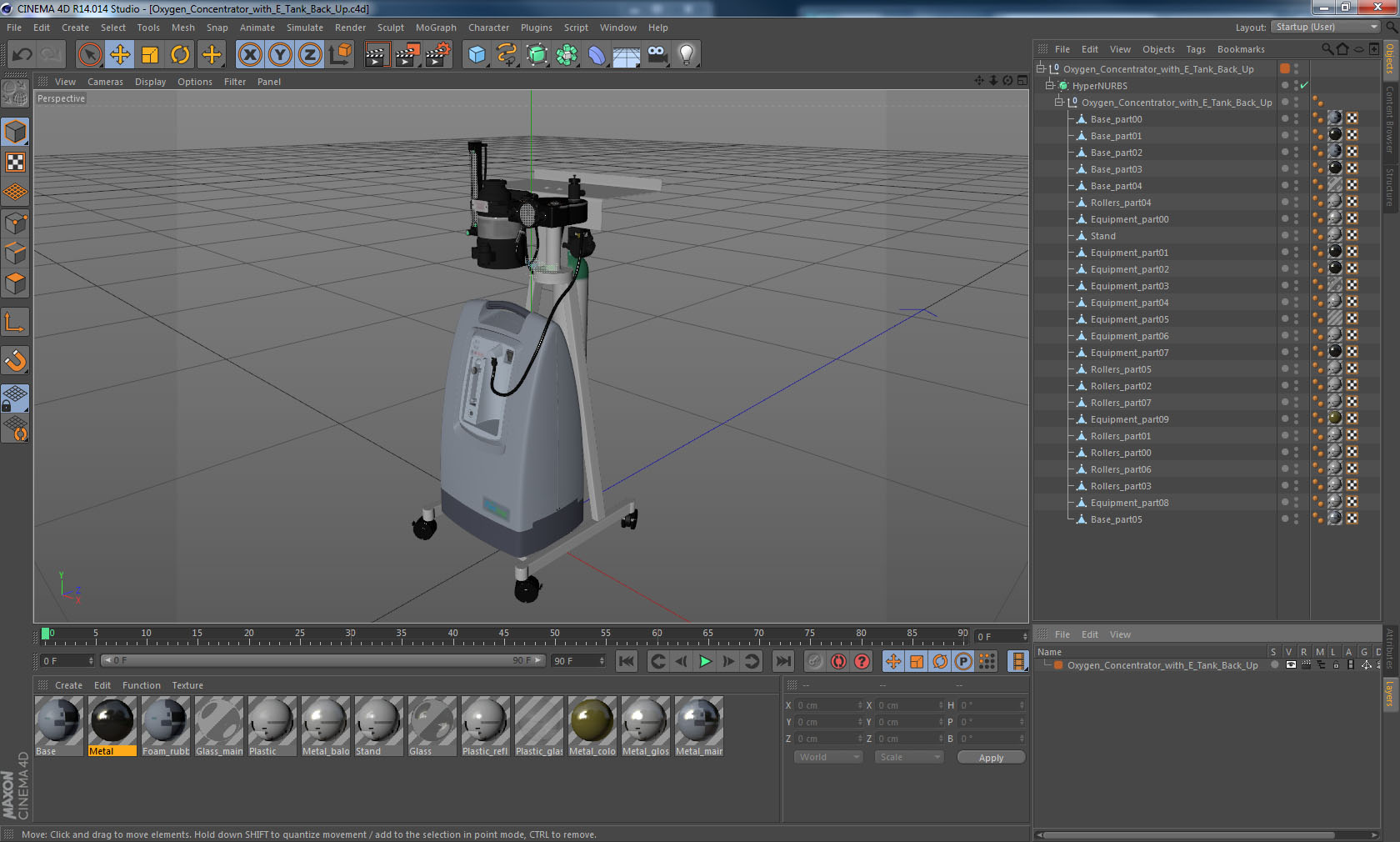The height and width of the screenshot is (842, 1400).
Task: Toggle visibility dots for Rollers_part05
Action: (x=1296, y=369)
